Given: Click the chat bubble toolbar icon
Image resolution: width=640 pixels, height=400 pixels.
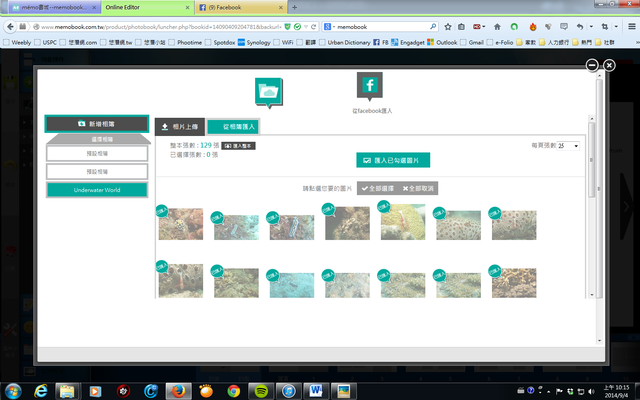Looking at the screenshot, I should (564, 27).
